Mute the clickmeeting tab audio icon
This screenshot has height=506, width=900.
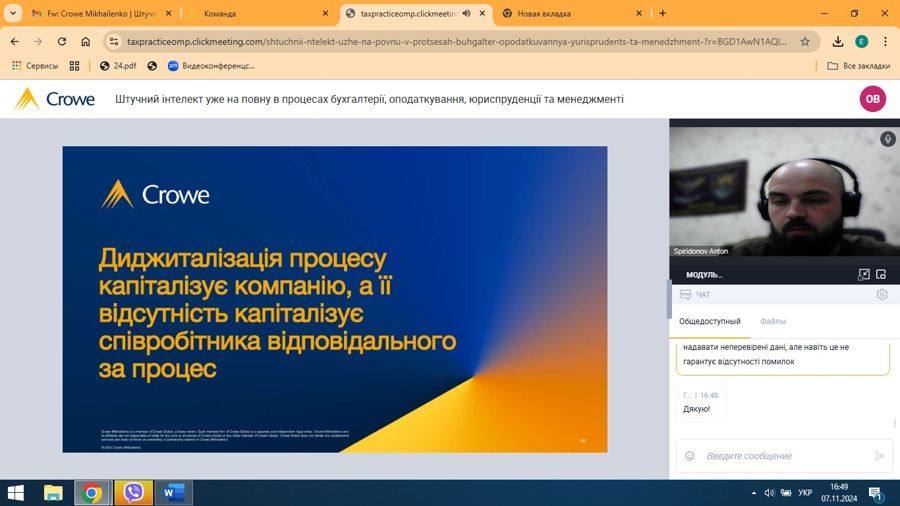[x=467, y=13]
